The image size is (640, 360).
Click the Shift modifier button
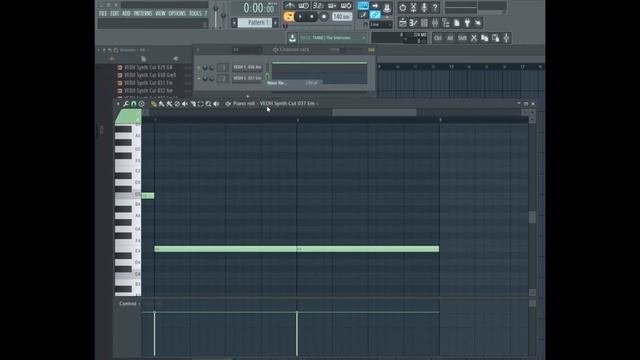click(462, 38)
